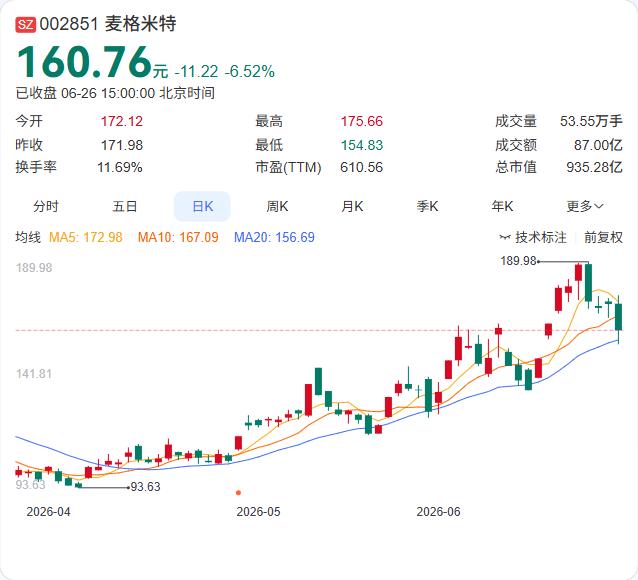Click the 成交额 value 87.00亿
This screenshot has width=638, height=580.
598,145
